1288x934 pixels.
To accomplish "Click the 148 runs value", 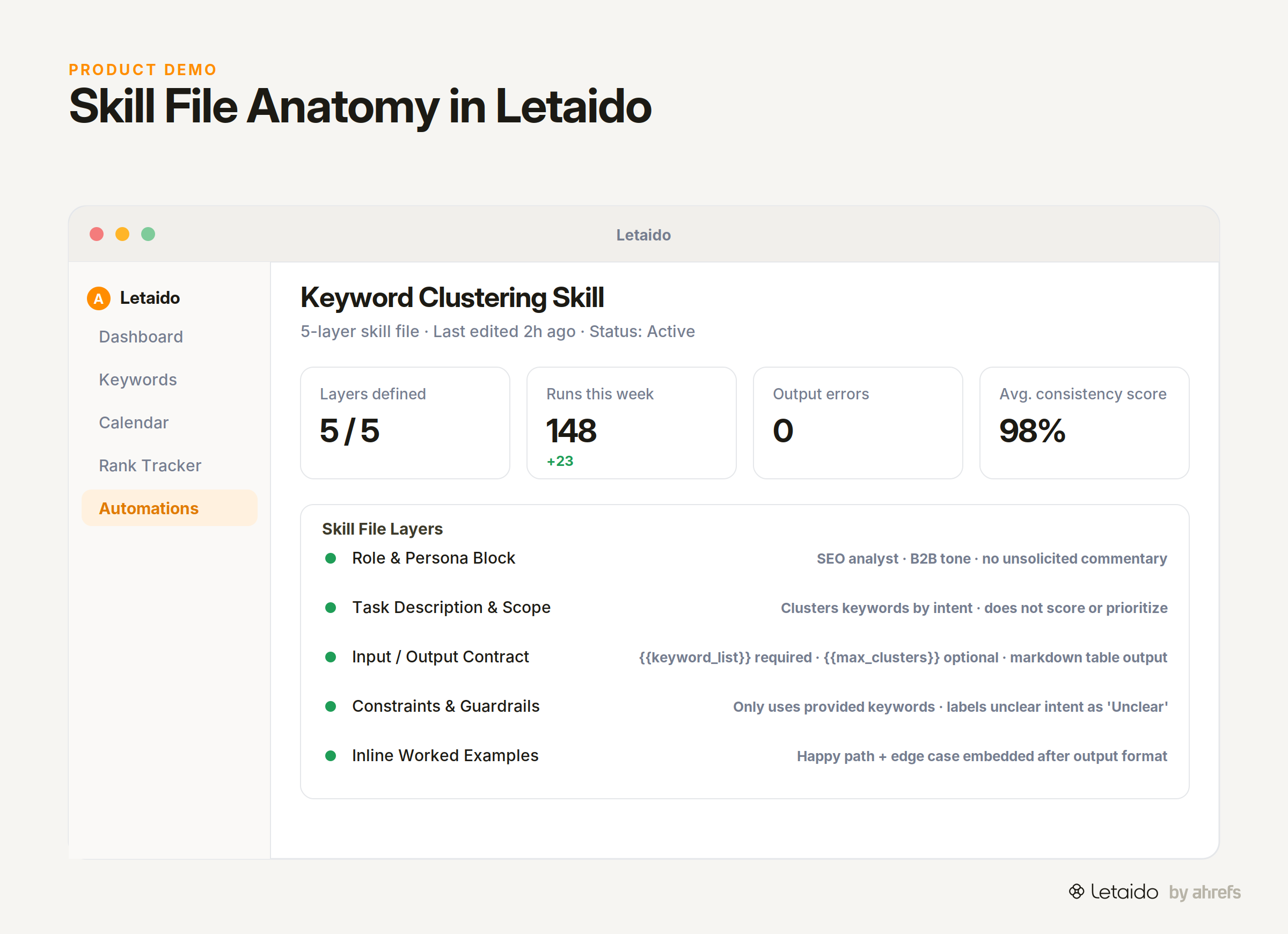I will tap(572, 430).
